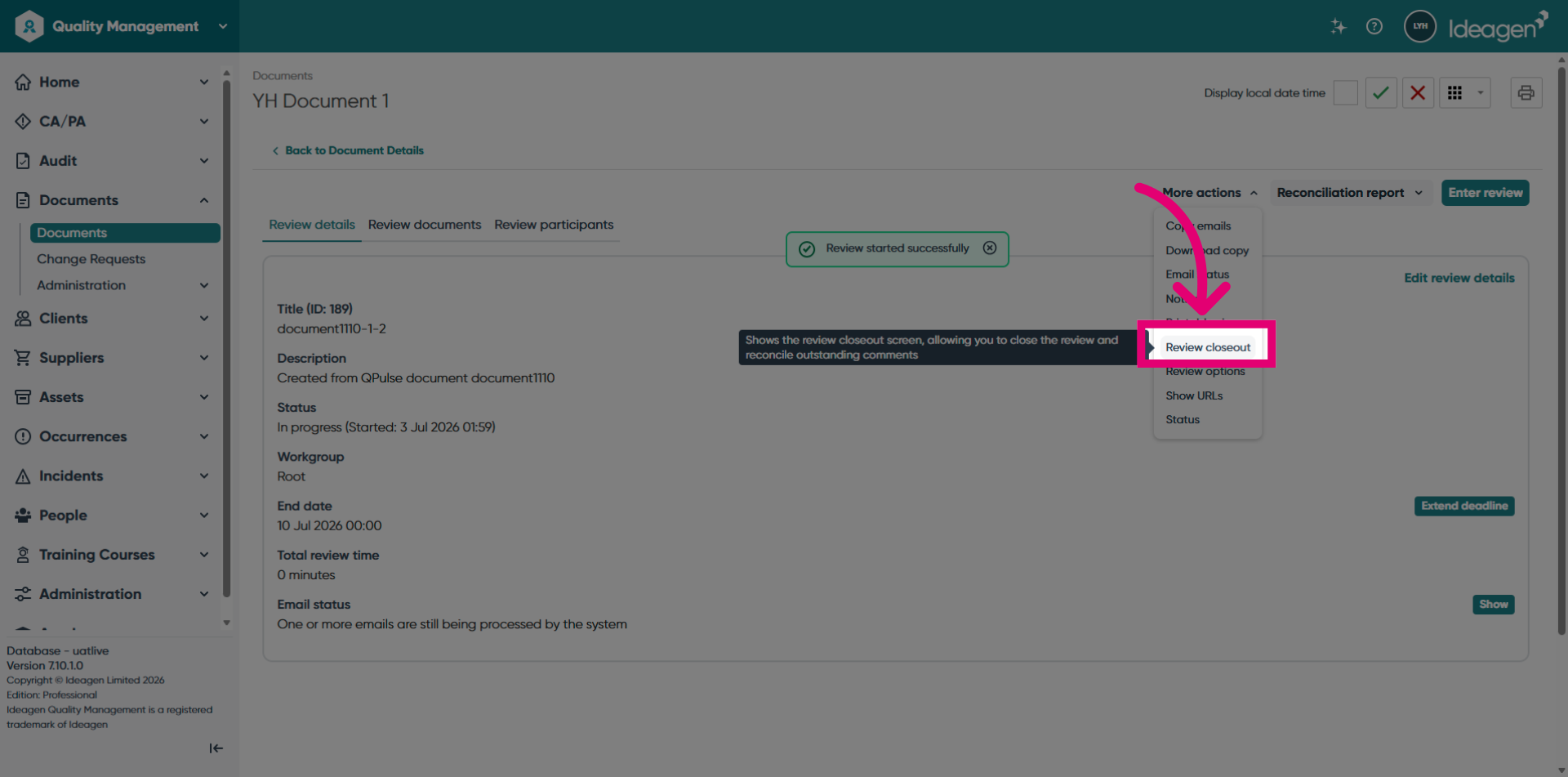The image size is (1568, 777).
Task: Choose Show URLs from menu
Action: point(1194,395)
